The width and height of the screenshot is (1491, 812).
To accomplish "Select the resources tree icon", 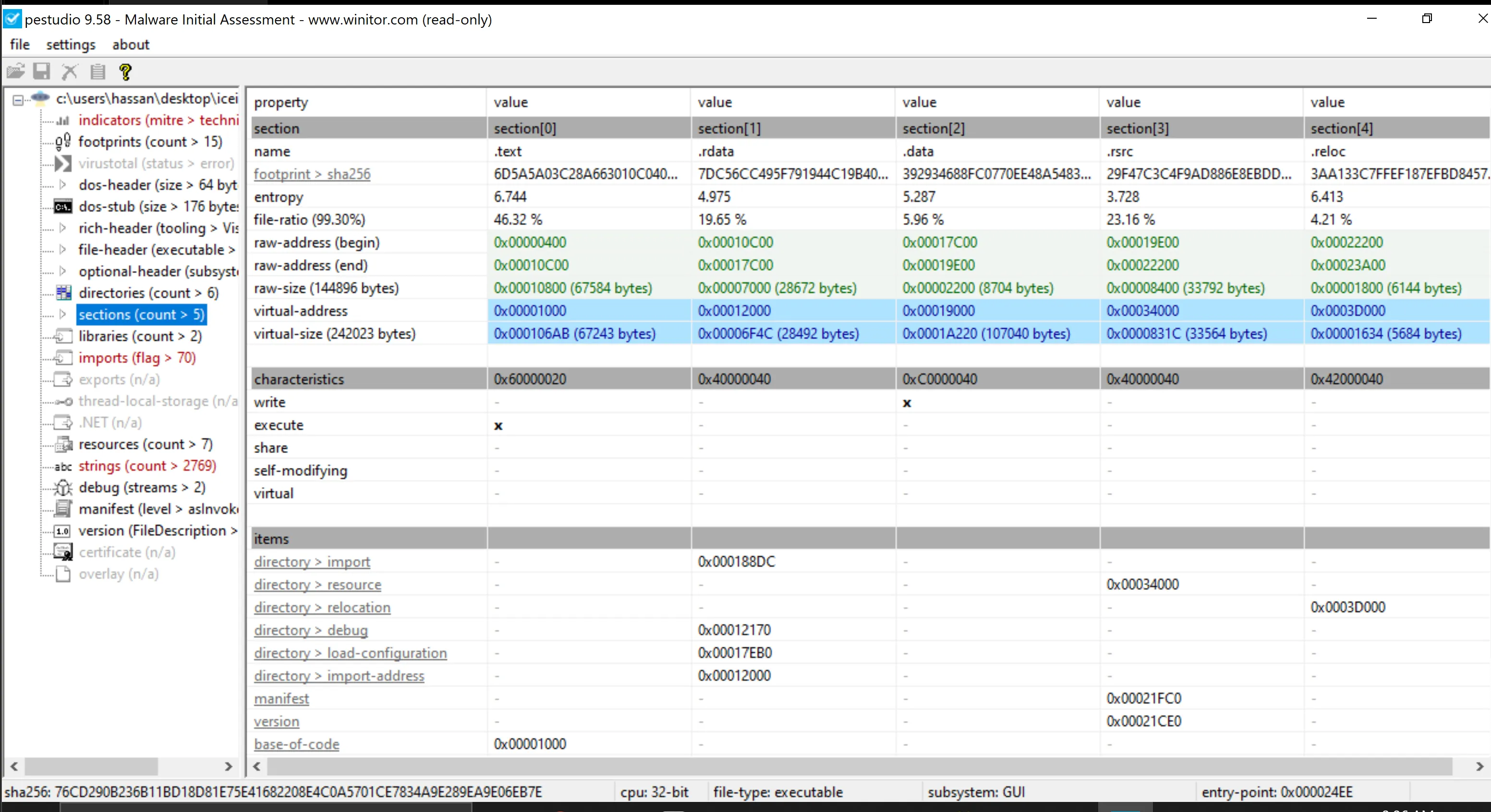I will point(63,444).
